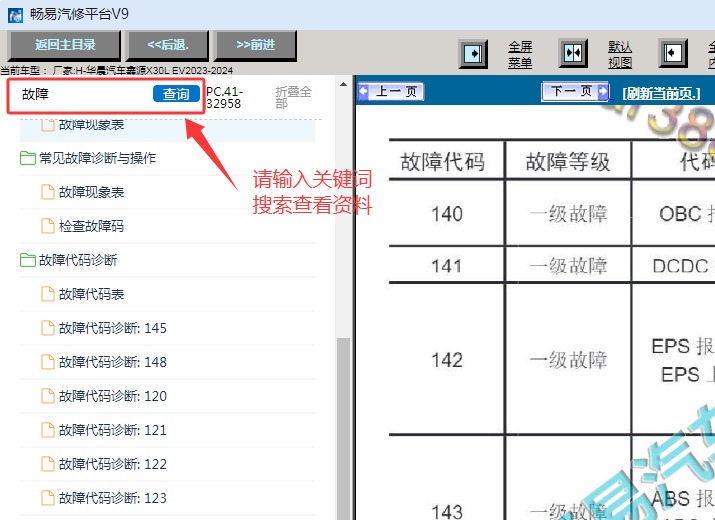This screenshot has height=520, width=715.
Task: Select the table cell with code 142
Action: coord(447,360)
